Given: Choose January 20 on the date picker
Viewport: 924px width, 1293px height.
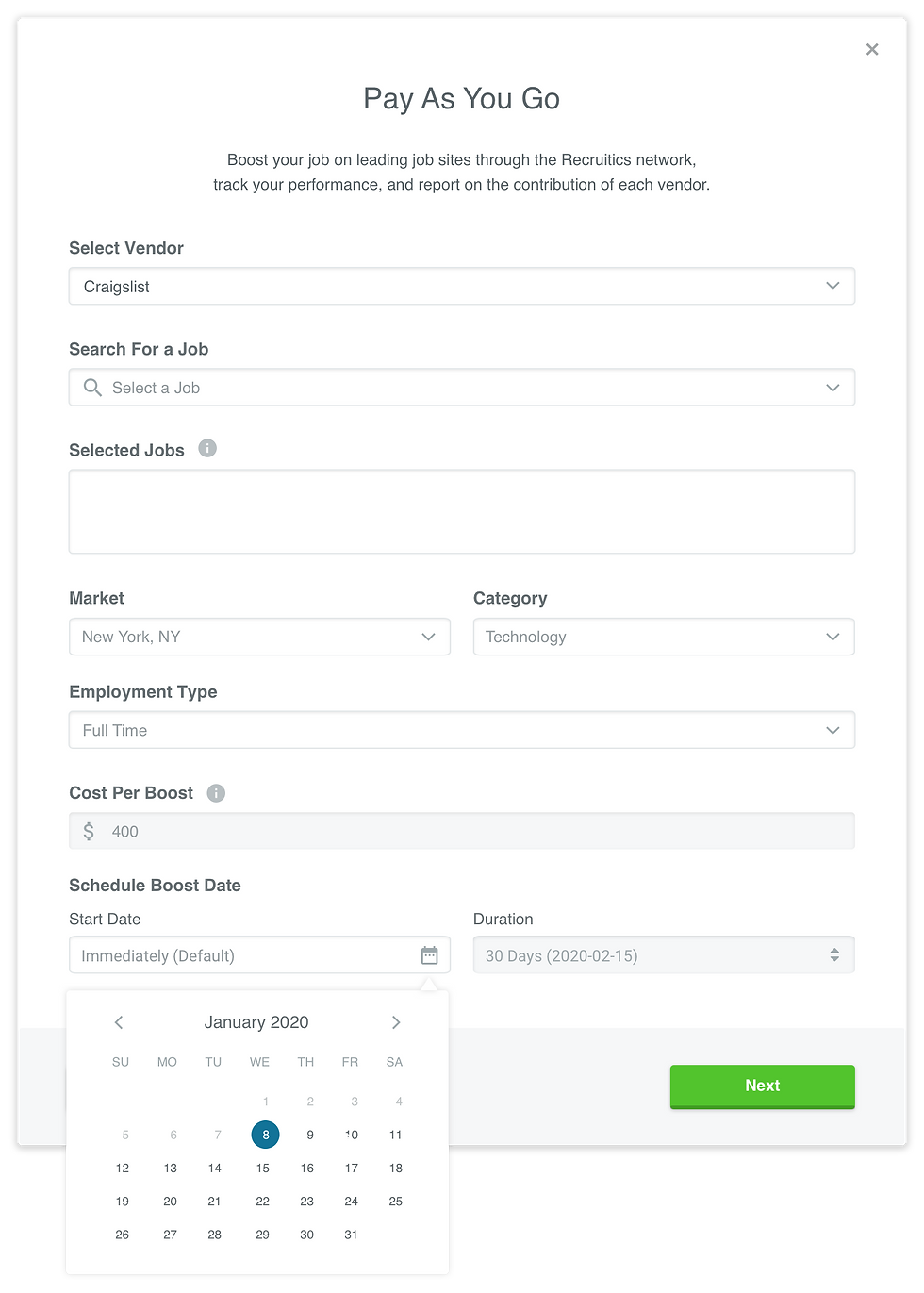Looking at the screenshot, I should 171,1202.
